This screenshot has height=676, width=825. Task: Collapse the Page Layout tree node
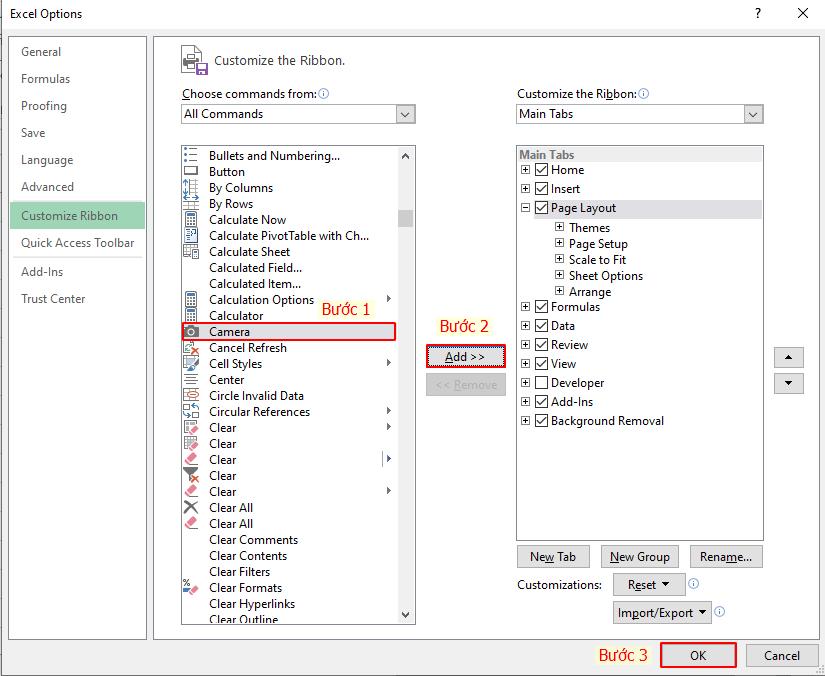(525, 208)
